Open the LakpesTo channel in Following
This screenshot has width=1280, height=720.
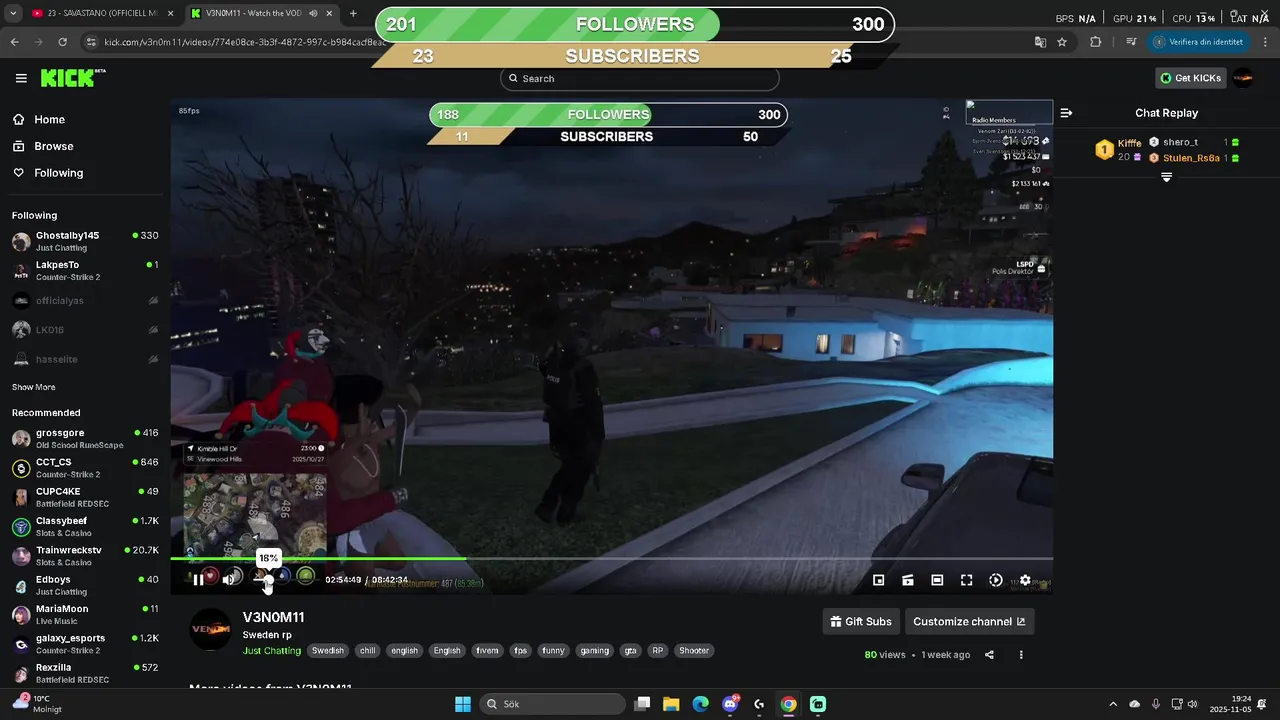click(85, 271)
